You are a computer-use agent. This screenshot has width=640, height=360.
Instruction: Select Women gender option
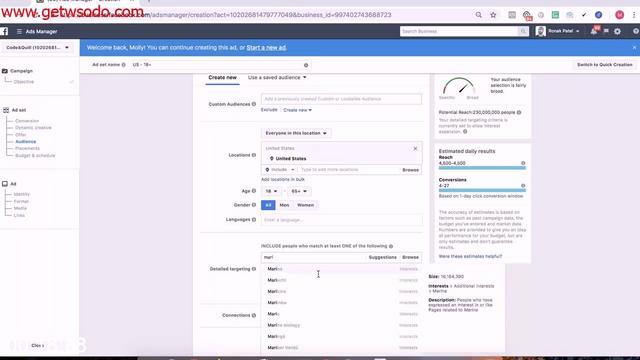306,205
